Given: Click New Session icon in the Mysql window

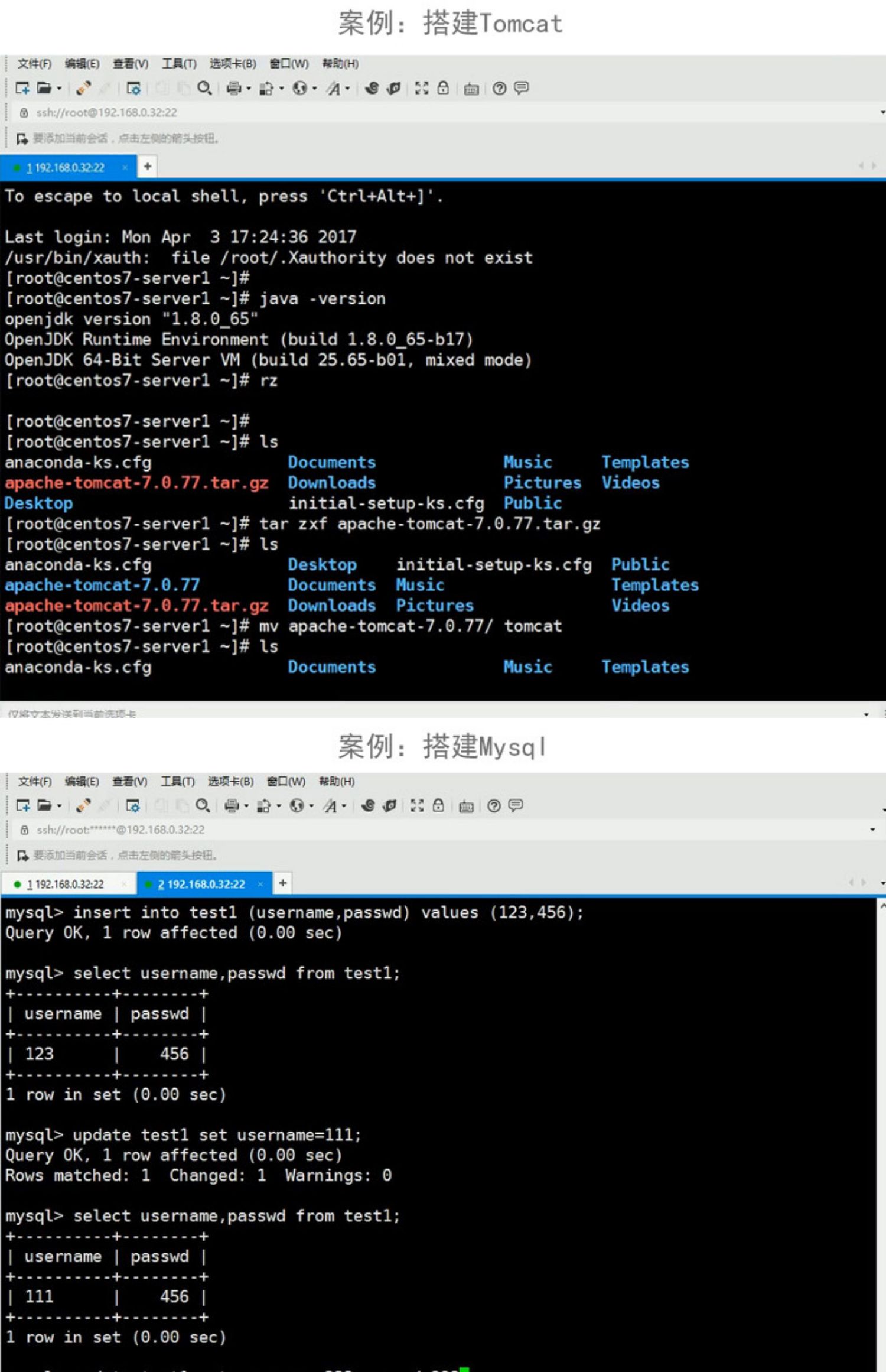Looking at the screenshot, I should pyautogui.click(x=22, y=805).
